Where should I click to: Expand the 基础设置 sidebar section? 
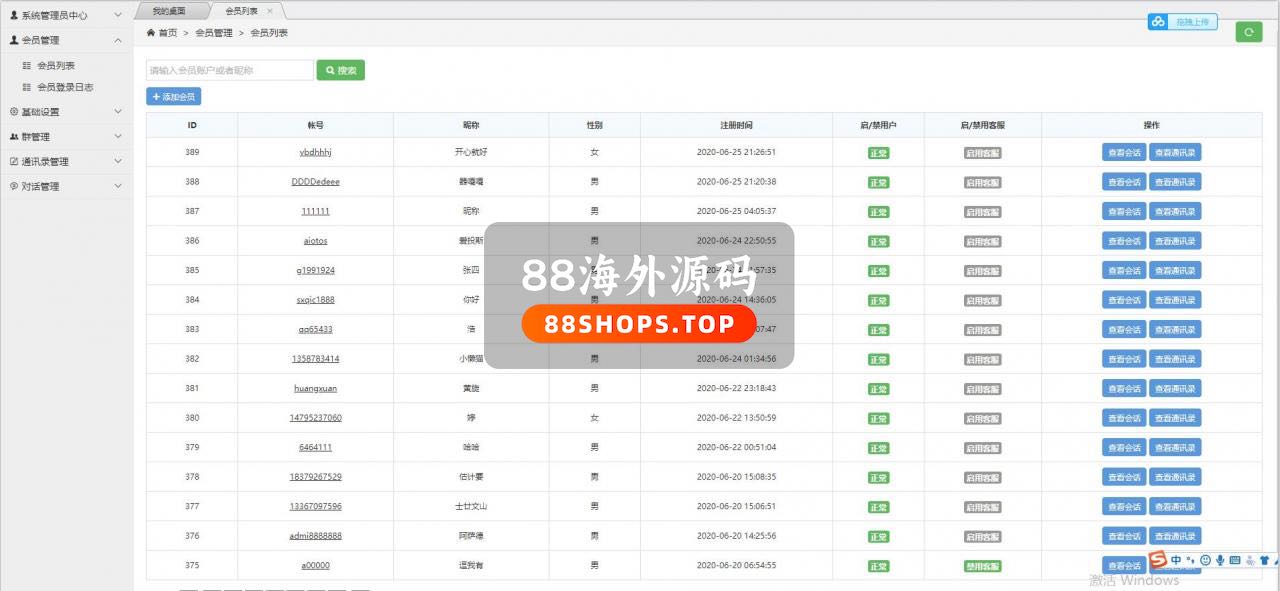tap(65, 112)
